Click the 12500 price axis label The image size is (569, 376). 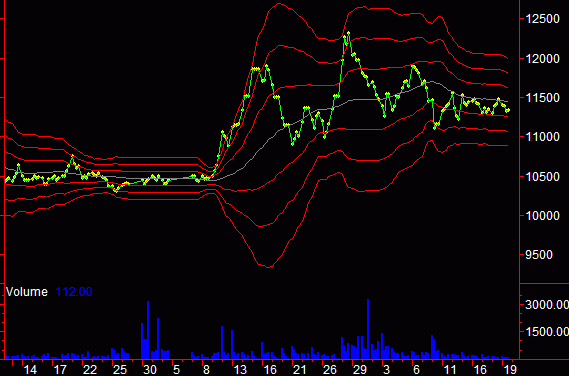[543, 19]
